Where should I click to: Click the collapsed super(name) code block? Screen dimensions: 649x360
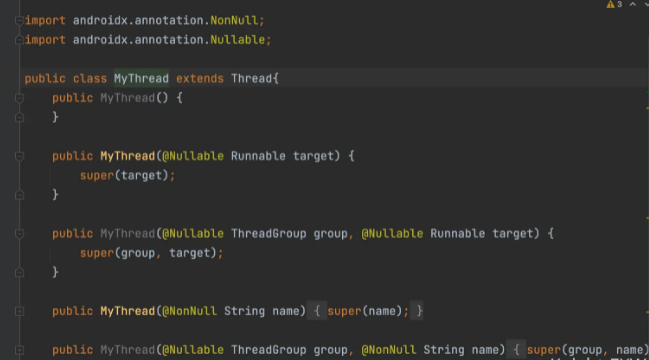click(x=365, y=311)
